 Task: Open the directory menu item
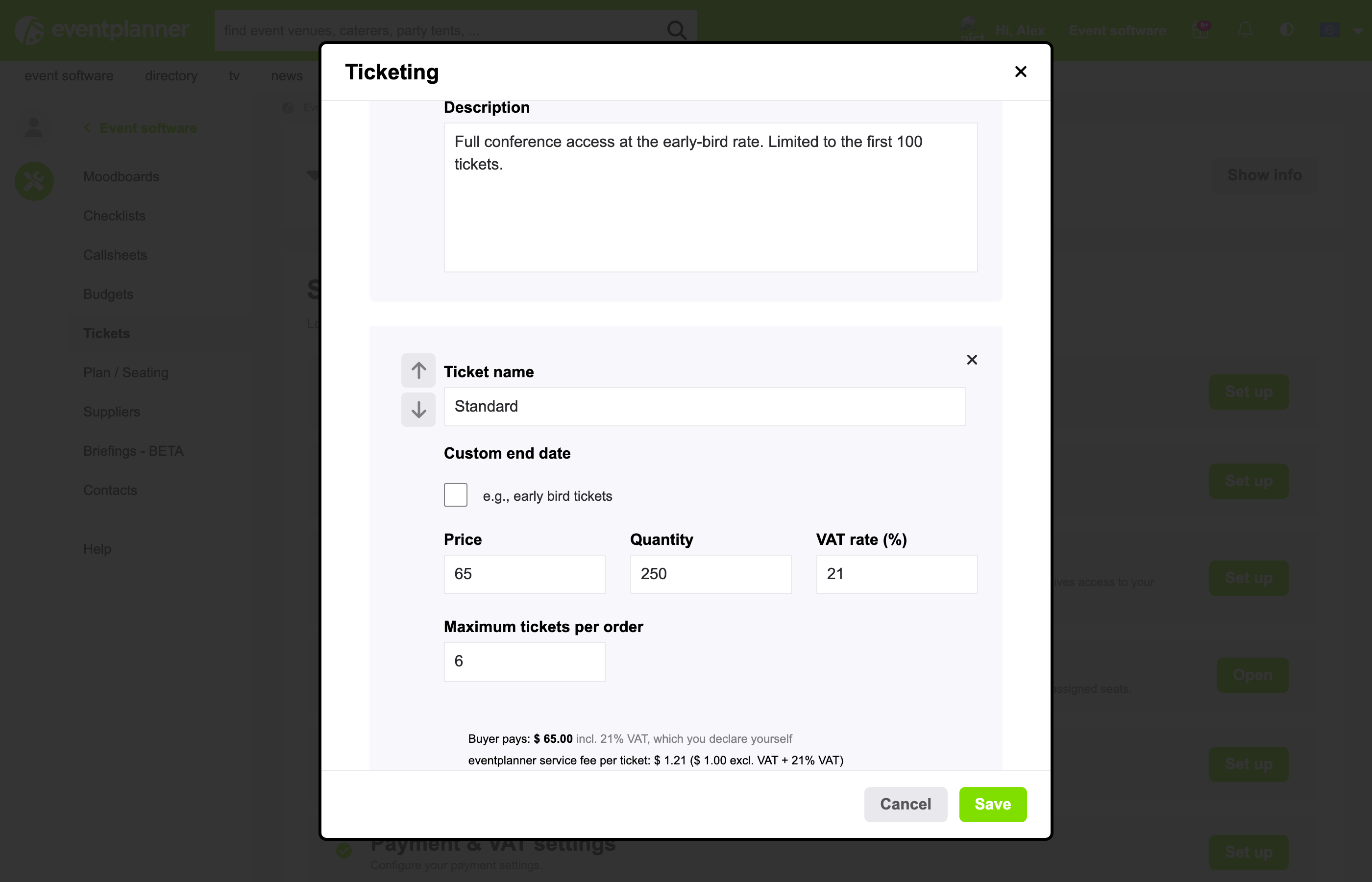pyautogui.click(x=171, y=75)
